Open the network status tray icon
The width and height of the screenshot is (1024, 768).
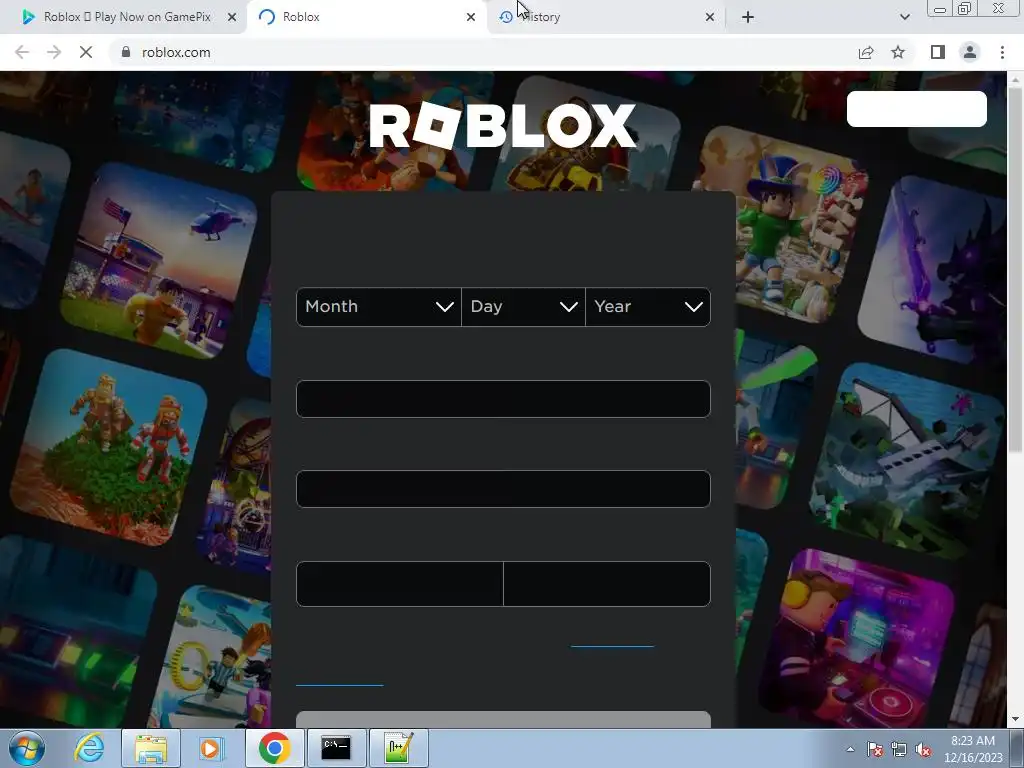click(899, 749)
